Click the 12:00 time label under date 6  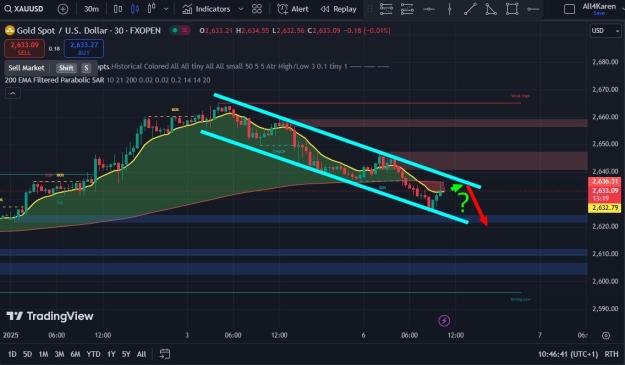(455, 336)
